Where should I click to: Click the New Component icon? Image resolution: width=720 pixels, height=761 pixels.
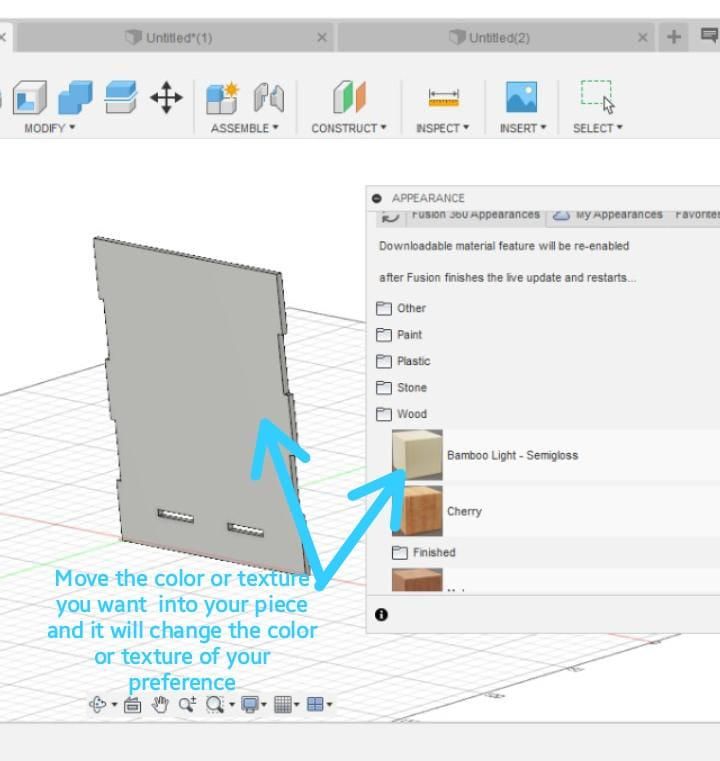(x=223, y=98)
